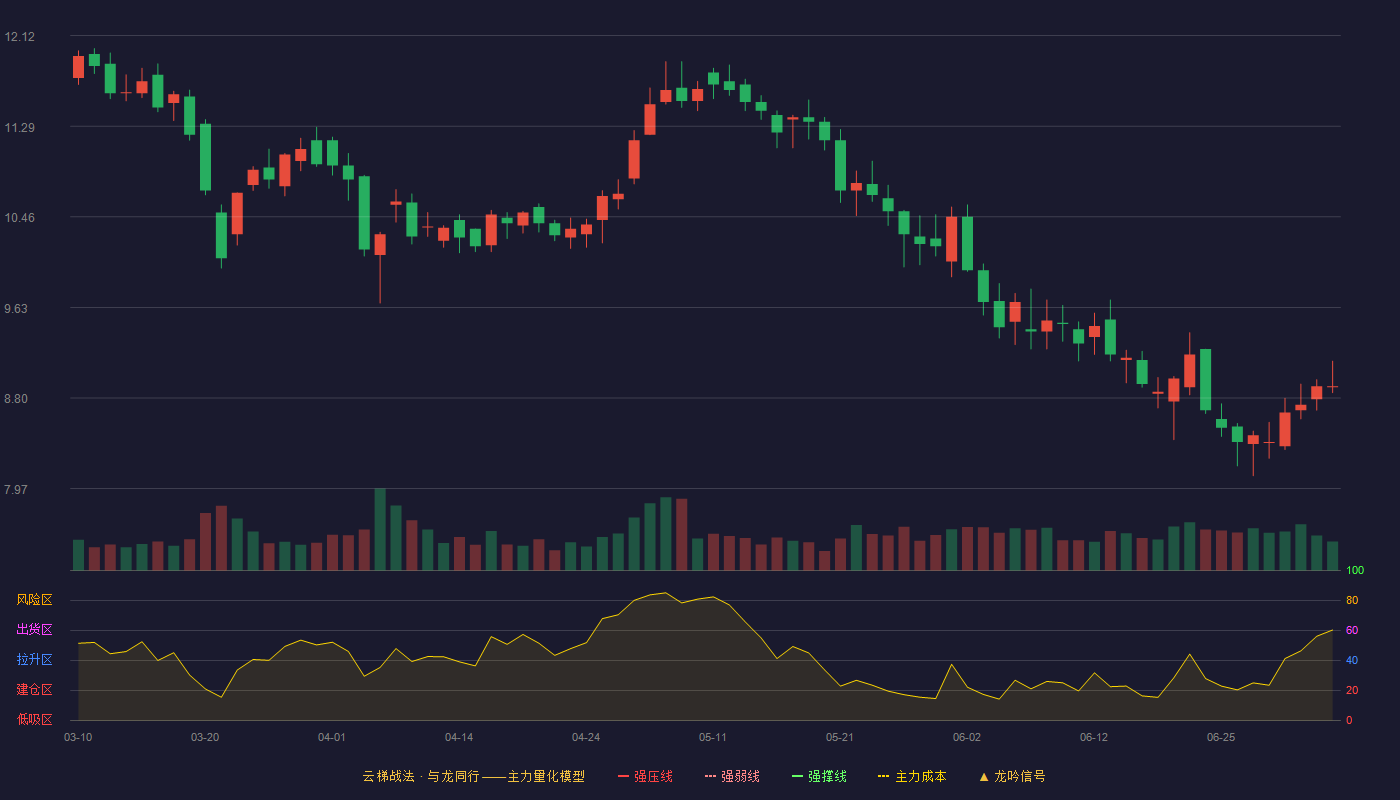
Task: Click the red line marker beside 强压线
Action: 623,776
